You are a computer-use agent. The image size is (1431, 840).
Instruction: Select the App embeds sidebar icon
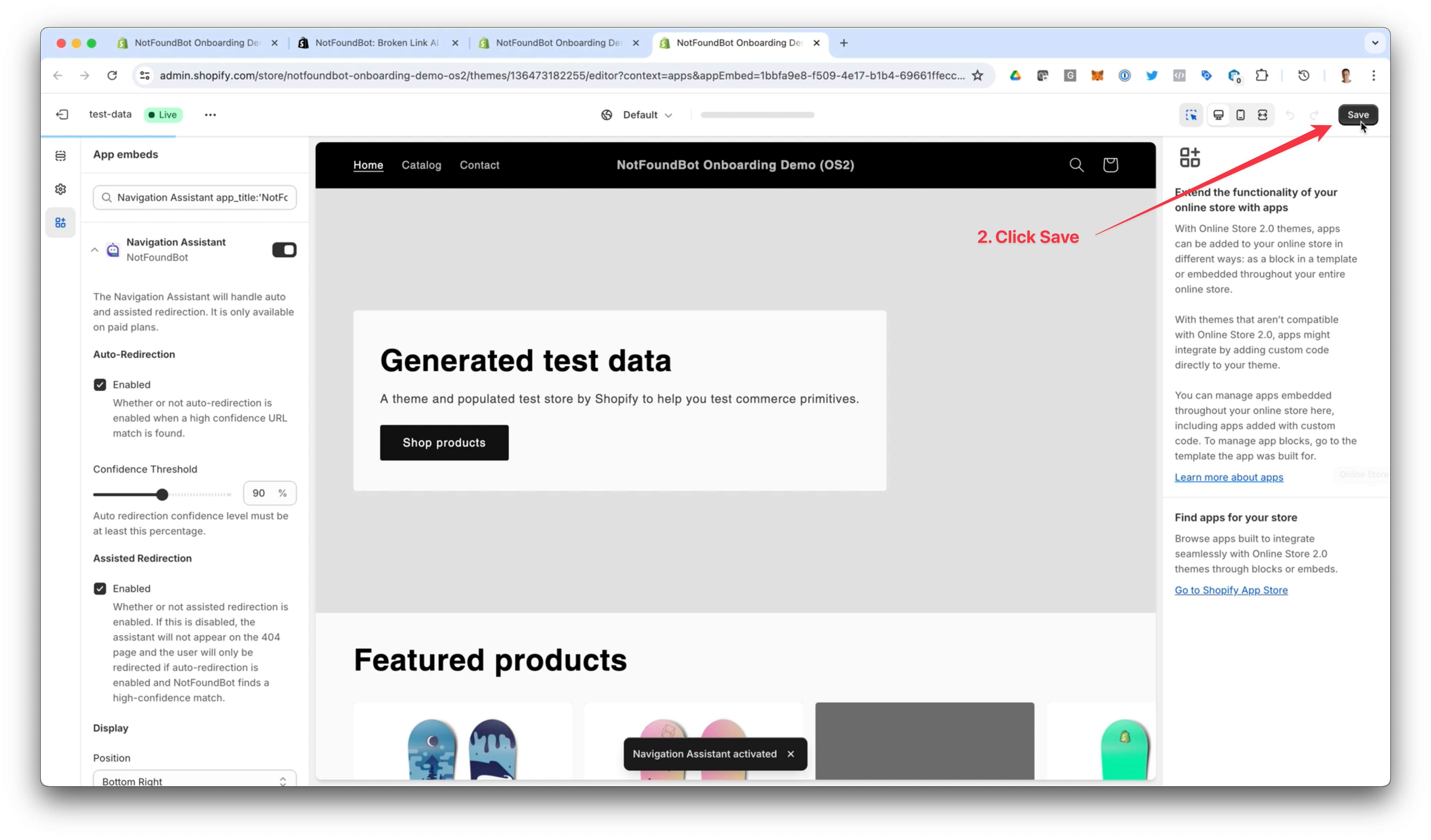coord(61,222)
